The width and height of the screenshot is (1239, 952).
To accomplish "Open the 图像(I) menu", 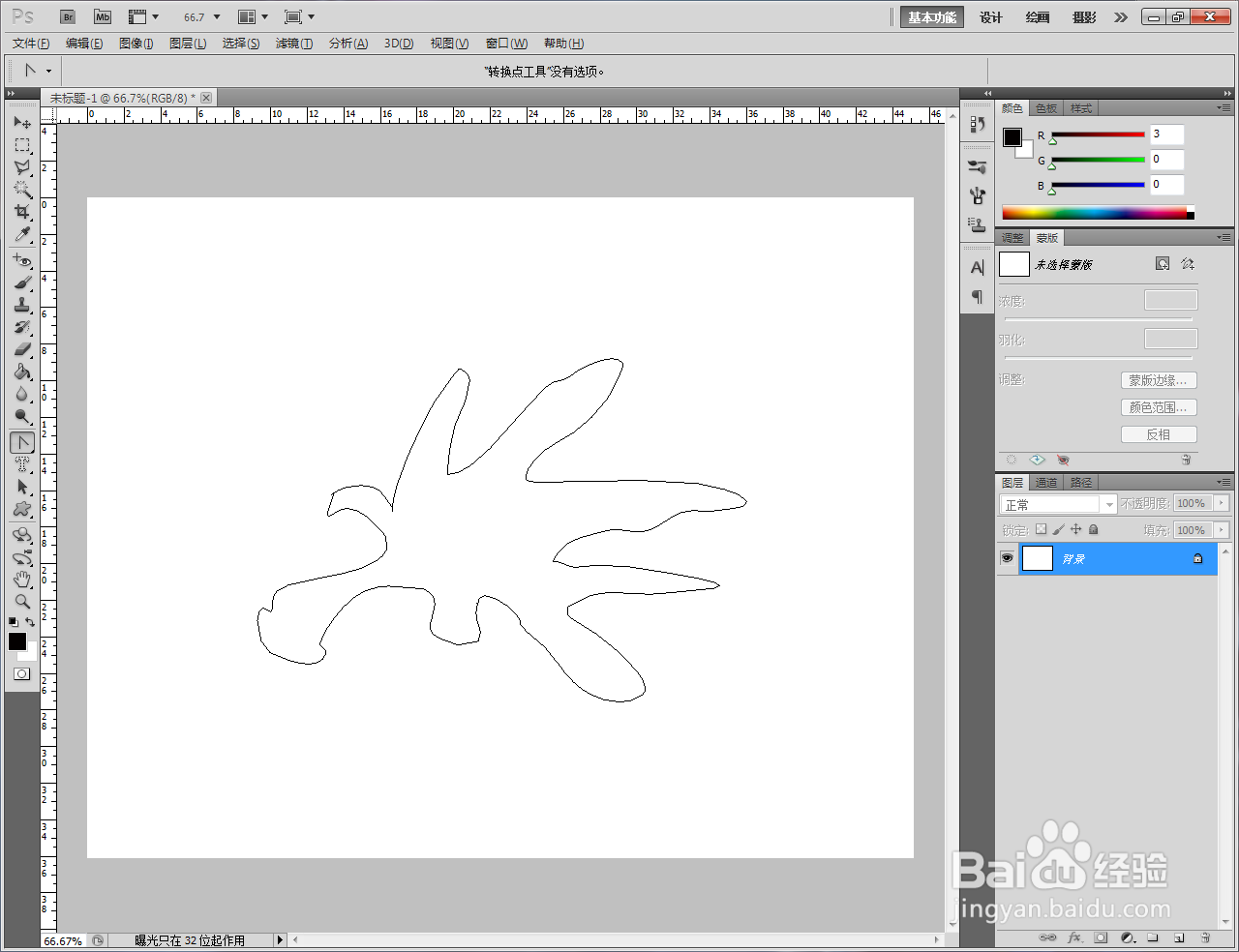I will coord(136,44).
